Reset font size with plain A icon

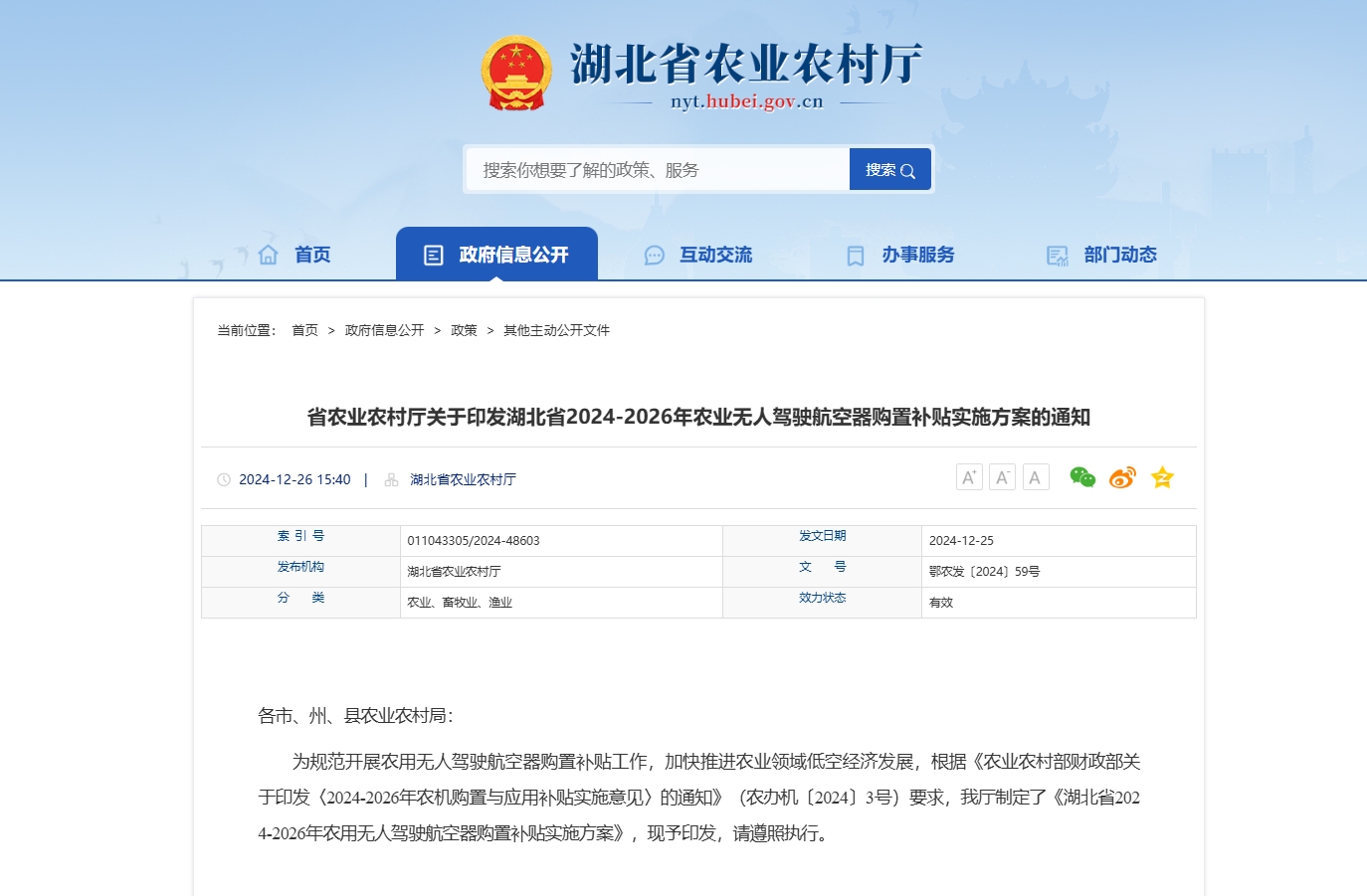coord(1036,478)
